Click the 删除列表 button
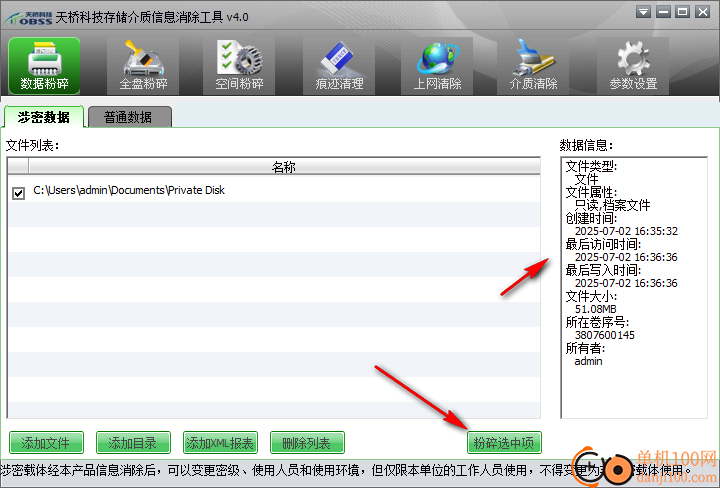This screenshot has width=720, height=488. click(x=307, y=443)
